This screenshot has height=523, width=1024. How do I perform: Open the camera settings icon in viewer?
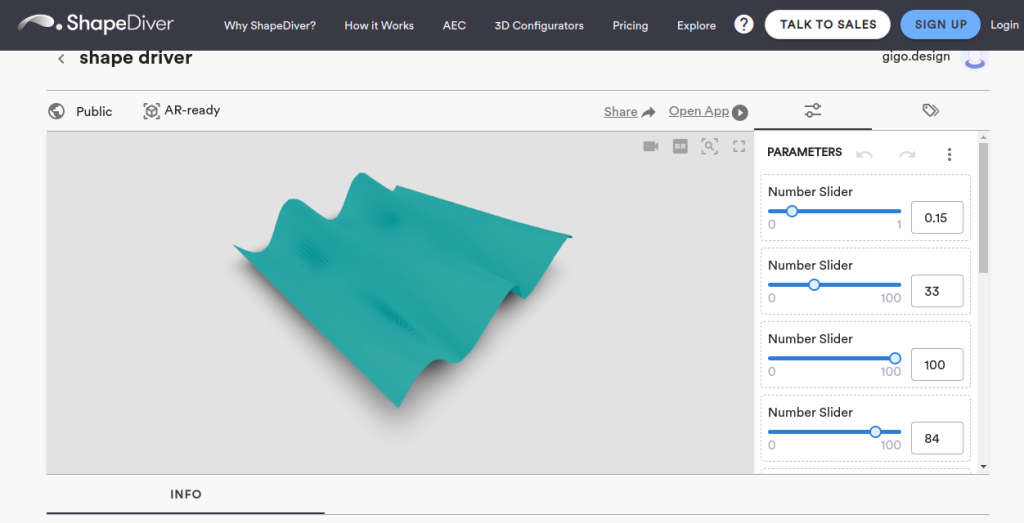pos(651,146)
